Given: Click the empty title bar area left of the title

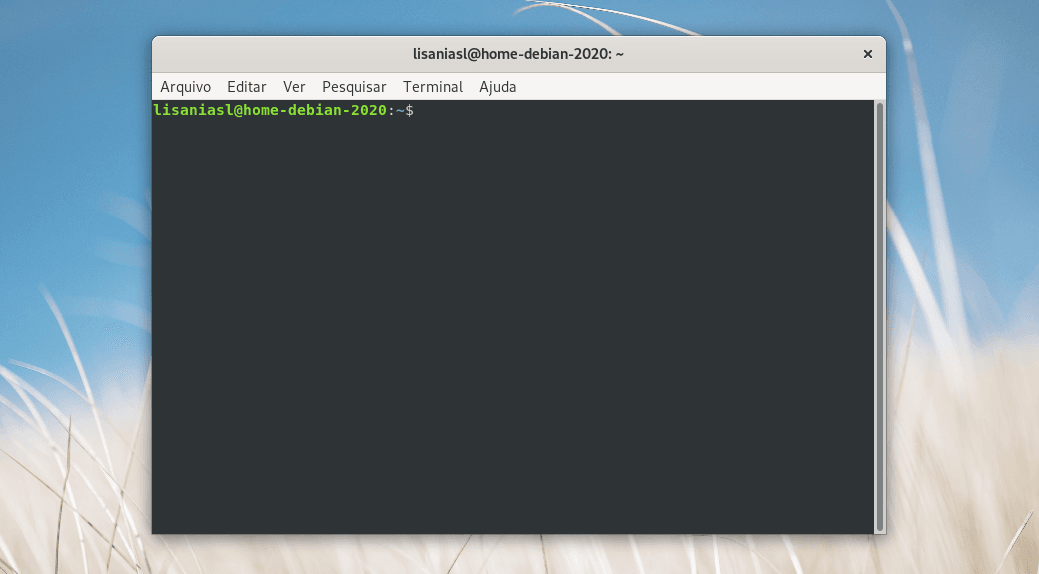Looking at the screenshot, I should click(280, 54).
